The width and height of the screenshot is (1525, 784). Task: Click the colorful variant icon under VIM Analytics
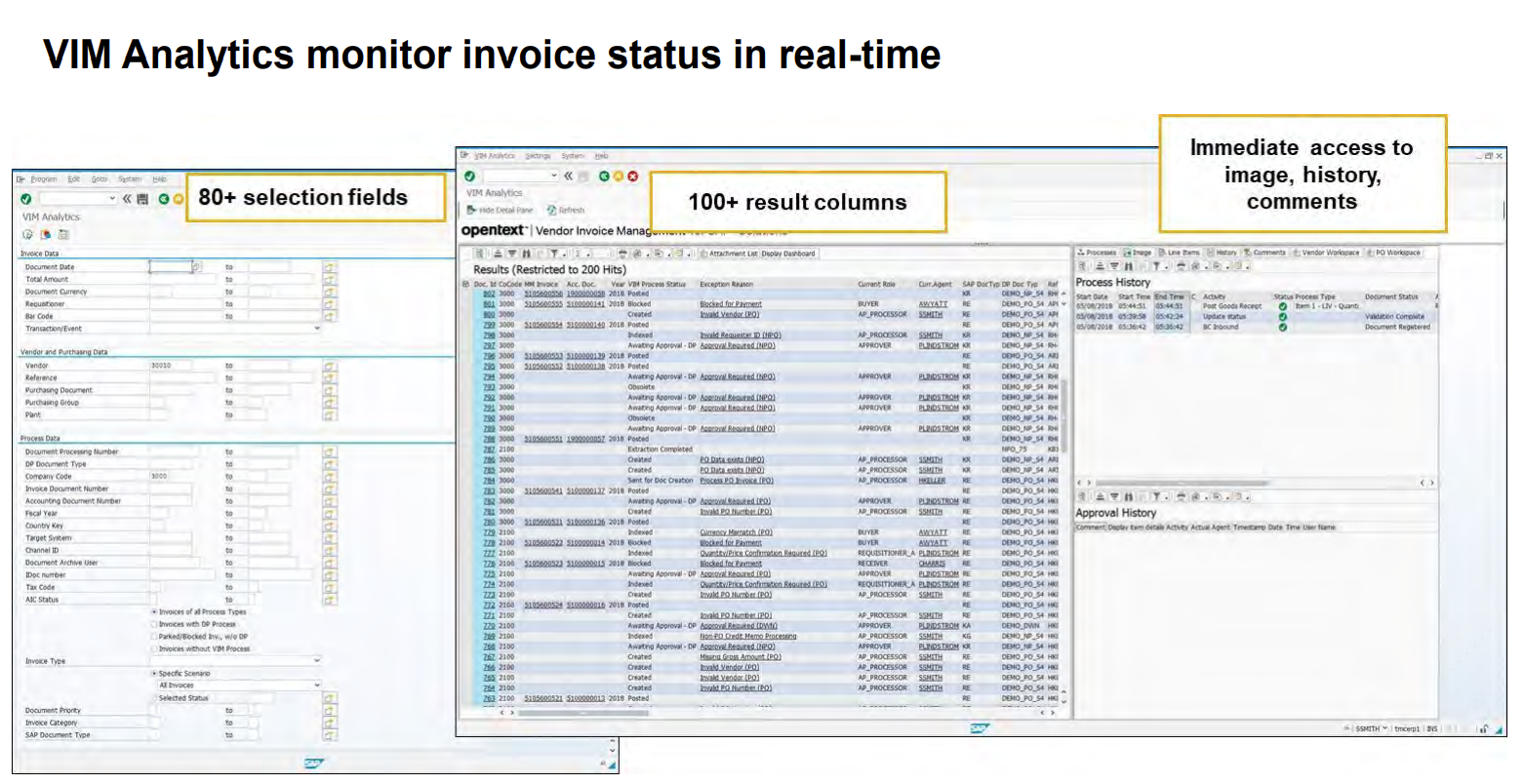tap(46, 235)
